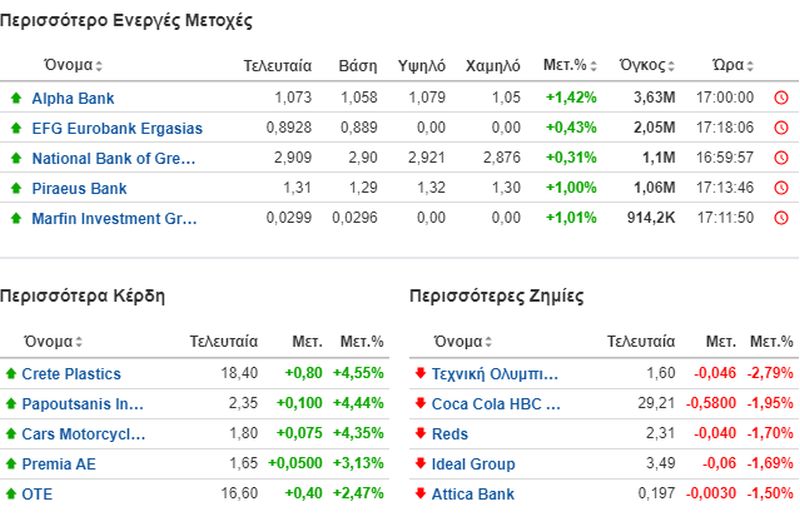Click the +1,42% change for Alpha Bank
Viewport: 800px width, 522px height.
tap(571, 97)
